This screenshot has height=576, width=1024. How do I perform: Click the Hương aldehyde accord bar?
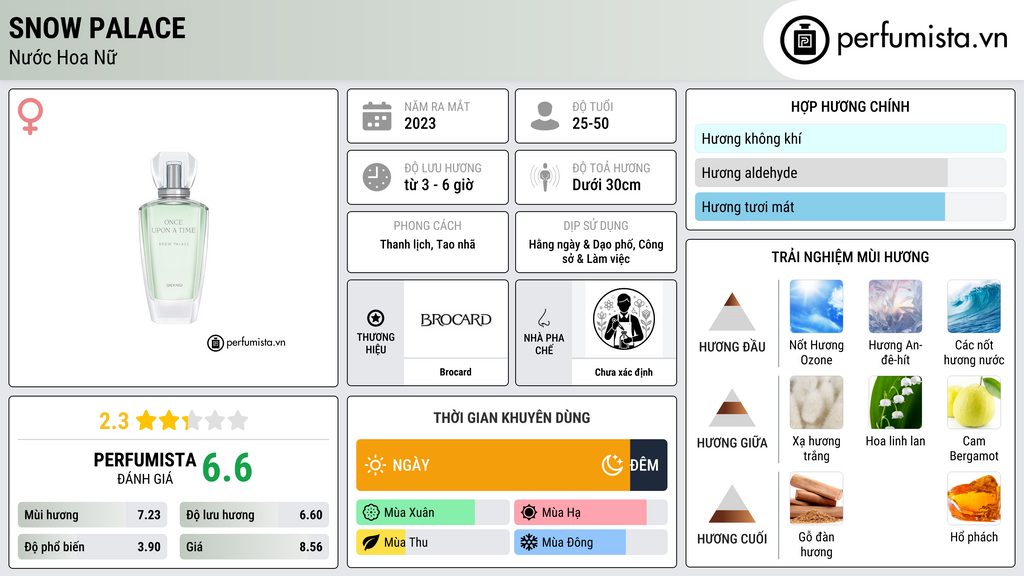pyautogui.click(x=850, y=173)
